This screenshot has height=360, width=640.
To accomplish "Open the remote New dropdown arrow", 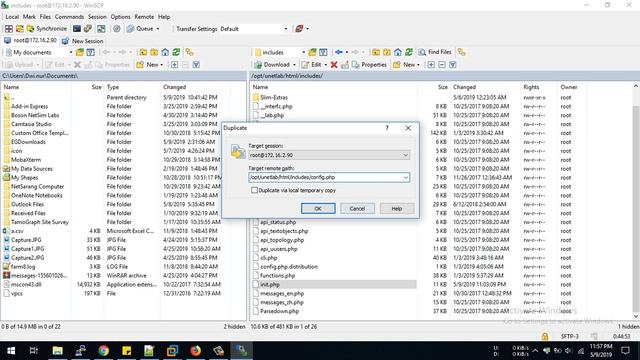I will (x=418, y=65).
